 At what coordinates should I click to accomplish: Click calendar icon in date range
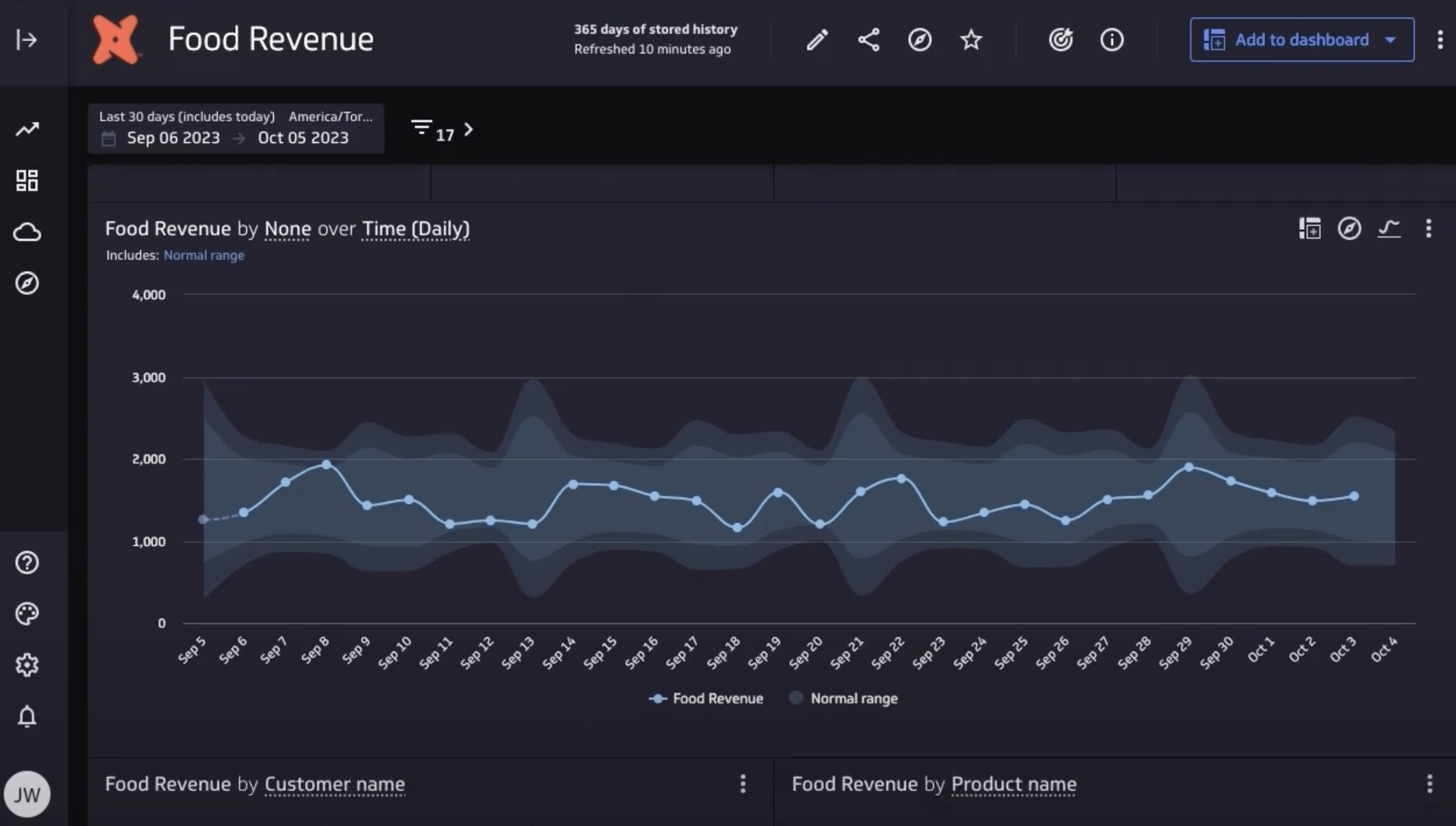pyautogui.click(x=109, y=138)
